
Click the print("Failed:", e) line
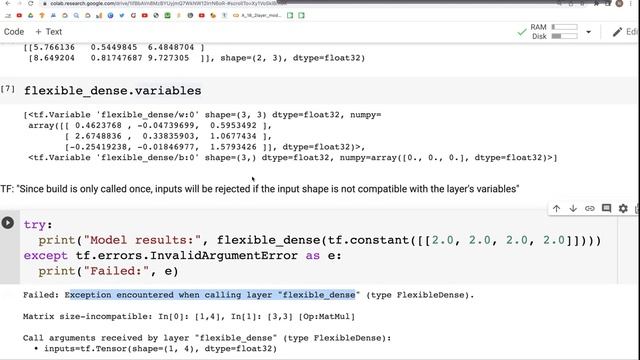(x=108, y=271)
